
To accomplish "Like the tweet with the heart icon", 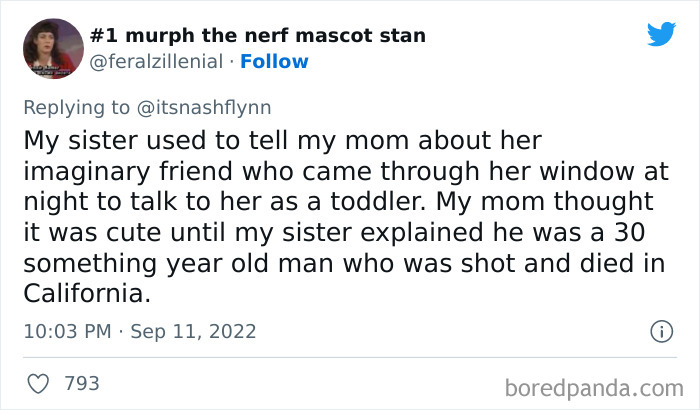I will click(x=40, y=383).
